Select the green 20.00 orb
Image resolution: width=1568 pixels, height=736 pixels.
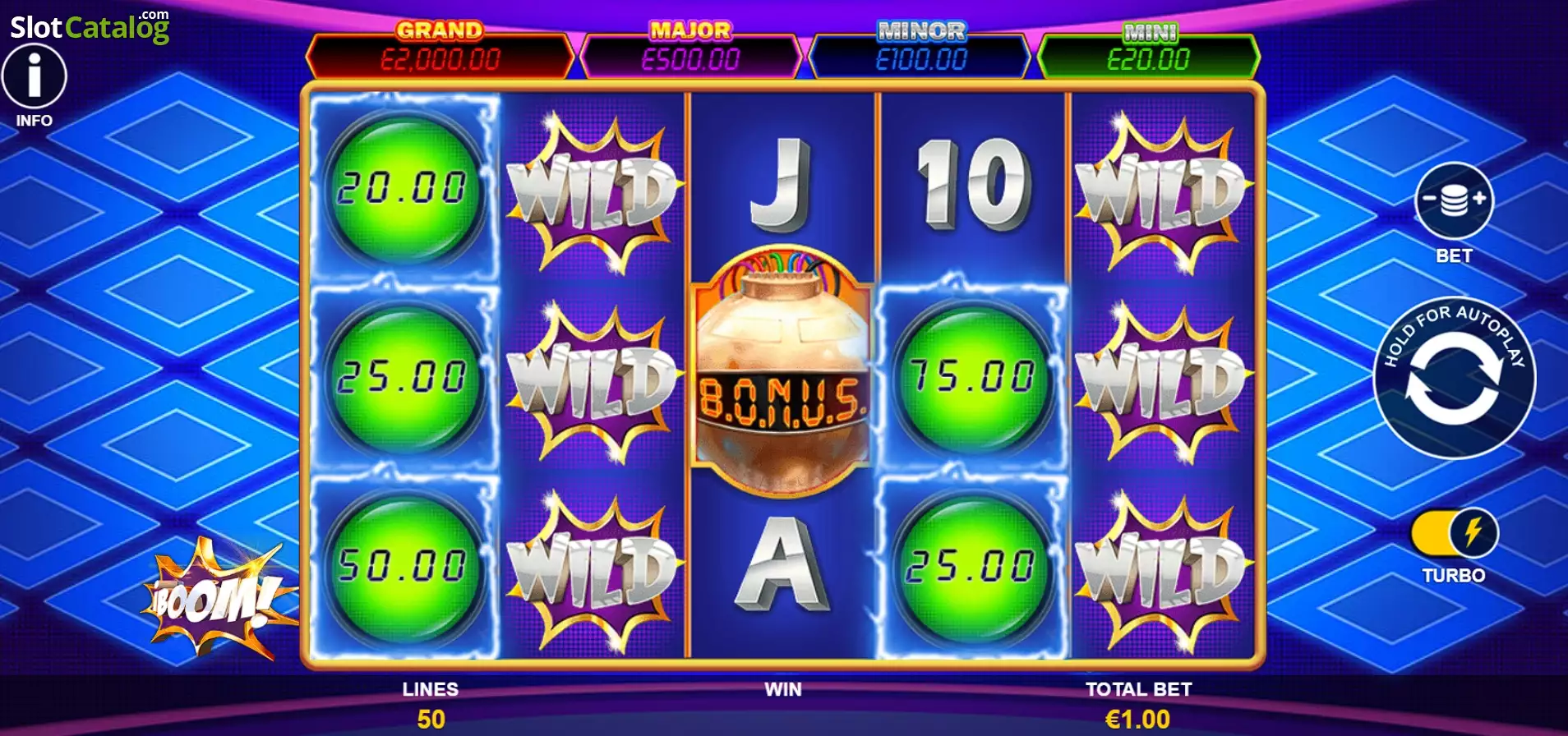(402, 186)
